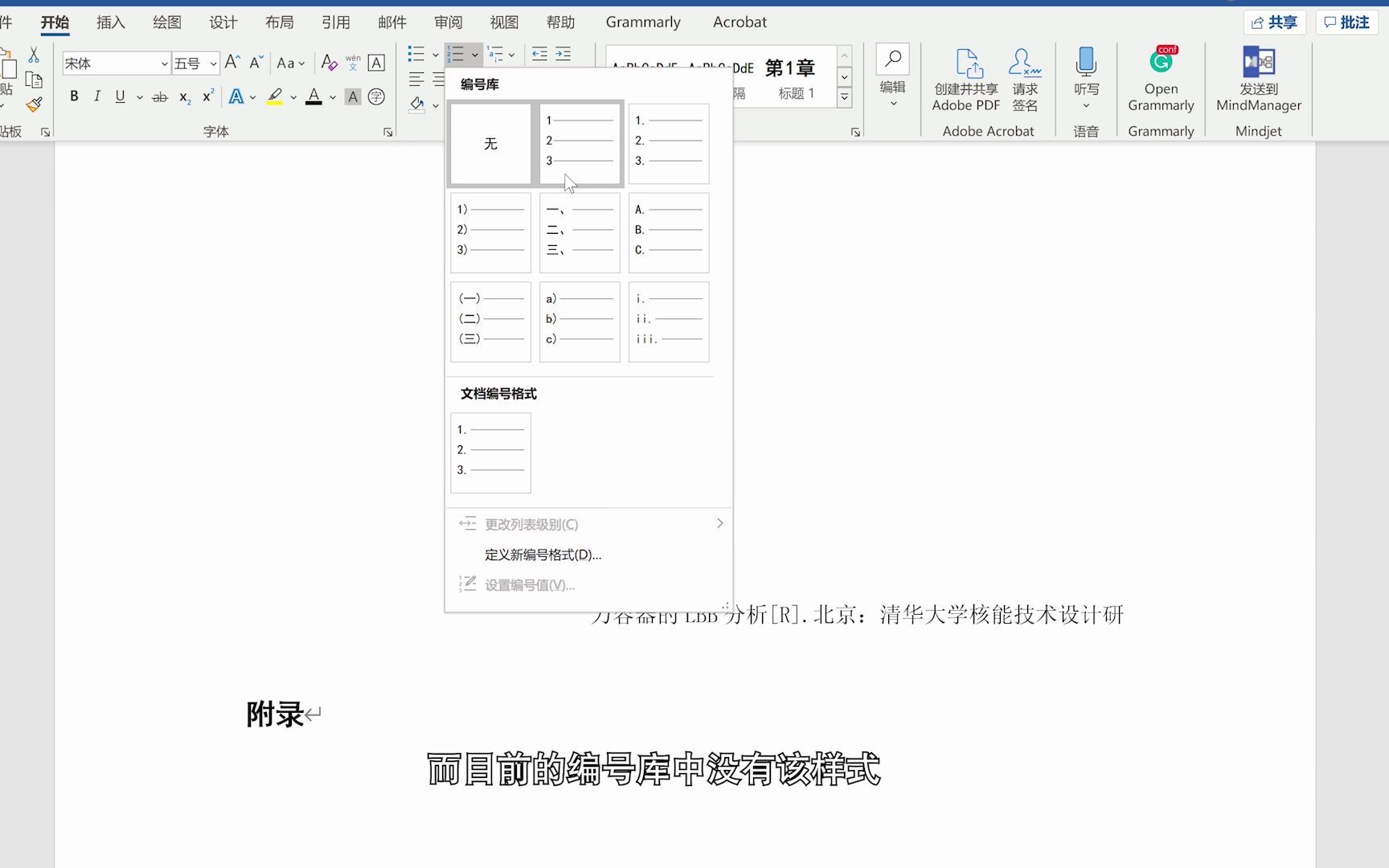Image resolution: width=1389 pixels, height=868 pixels.
Task: Click the Clear Formatting icon
Action: click(329, 63)
